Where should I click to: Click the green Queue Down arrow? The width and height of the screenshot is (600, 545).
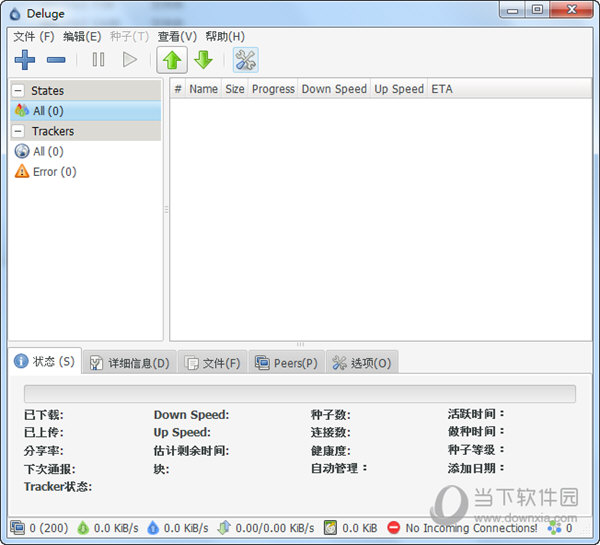(203, 60)
